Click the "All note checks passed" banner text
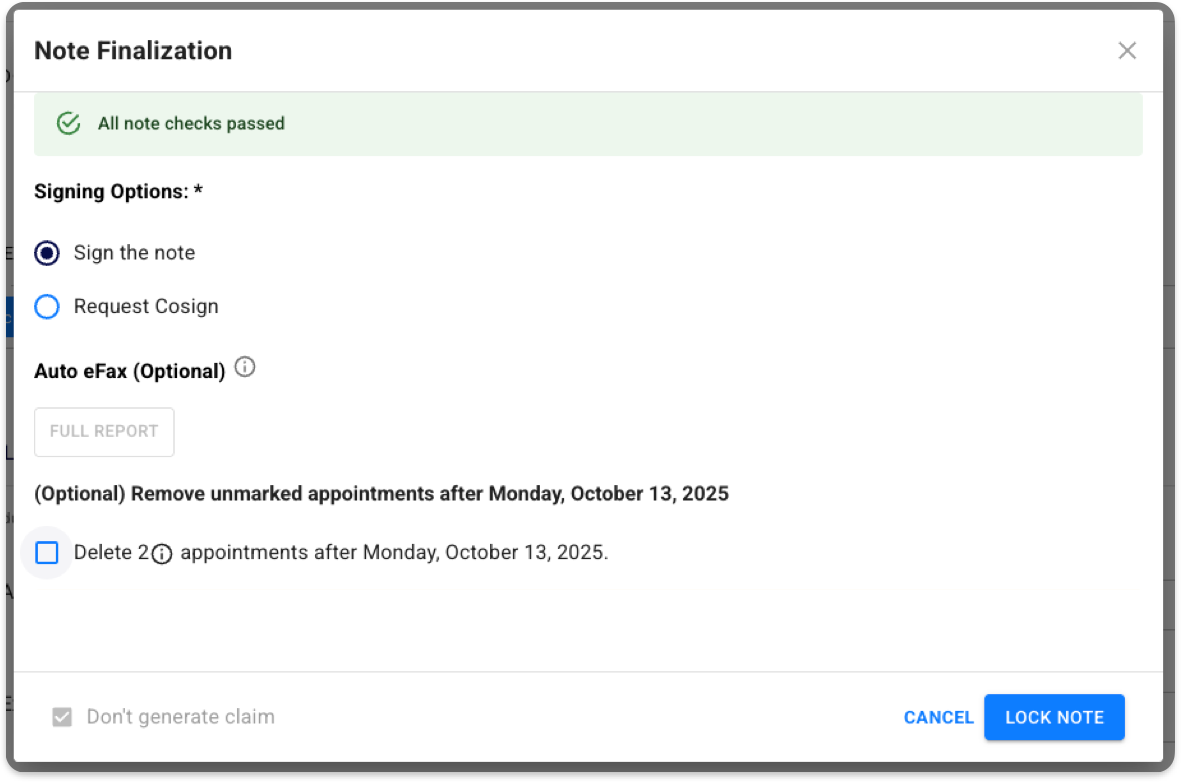Viewport: 1182px width, 782px height. click(191, 124)
